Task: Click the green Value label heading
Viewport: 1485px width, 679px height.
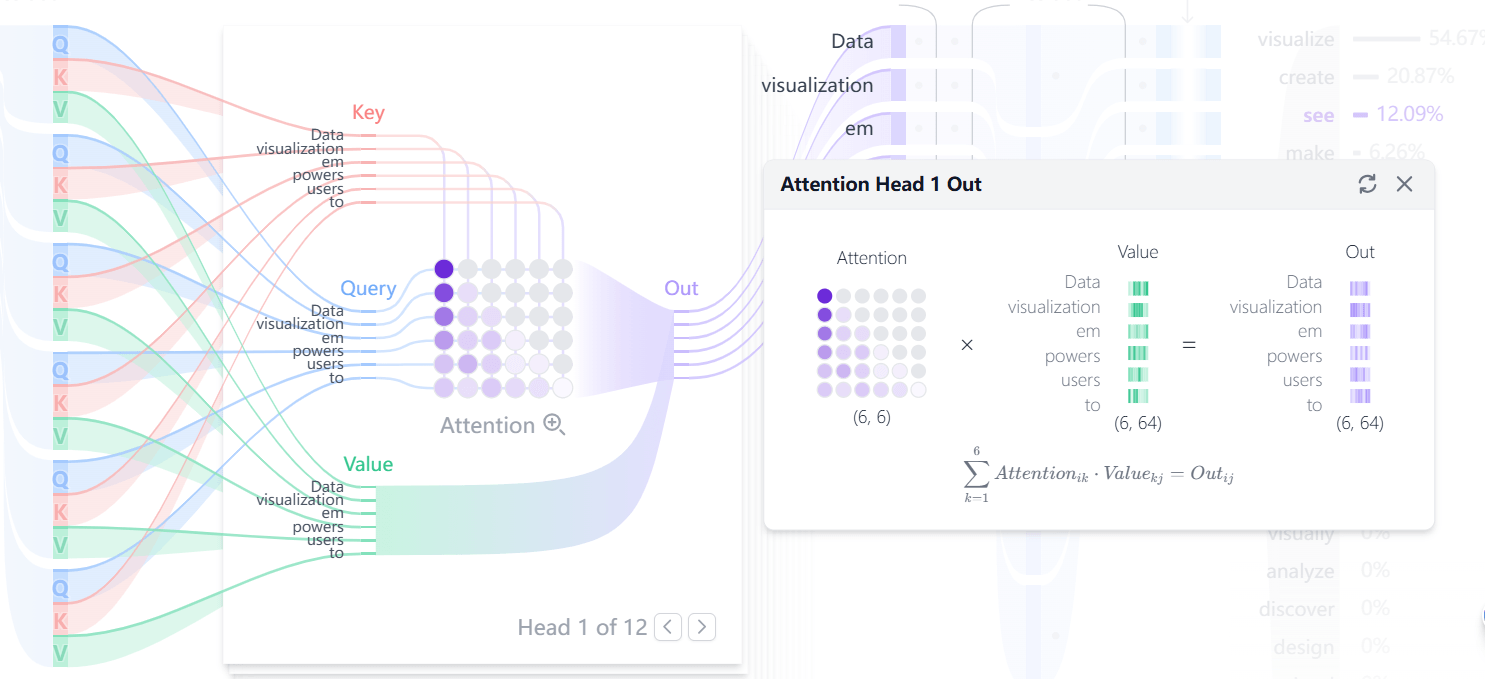Action: click(x=368, y=464)
